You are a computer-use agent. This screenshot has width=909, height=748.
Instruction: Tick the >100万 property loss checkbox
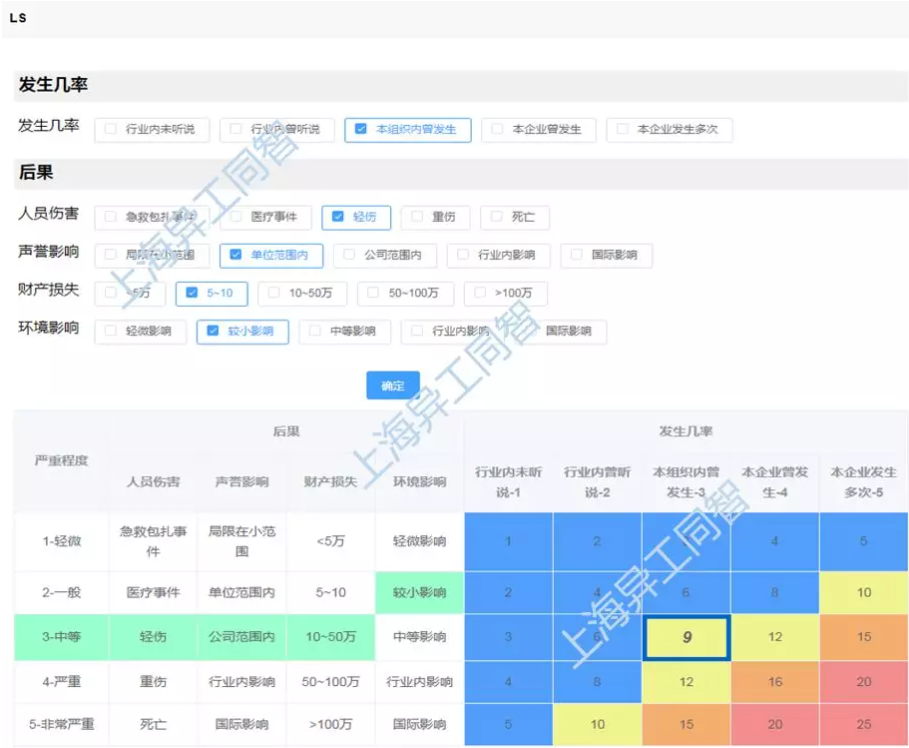(482, 294)
